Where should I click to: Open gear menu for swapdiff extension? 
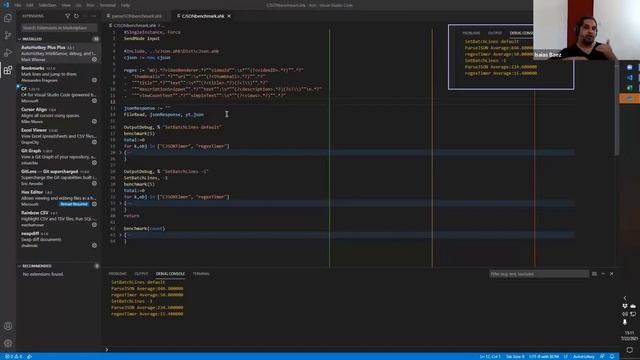[94, 245]
